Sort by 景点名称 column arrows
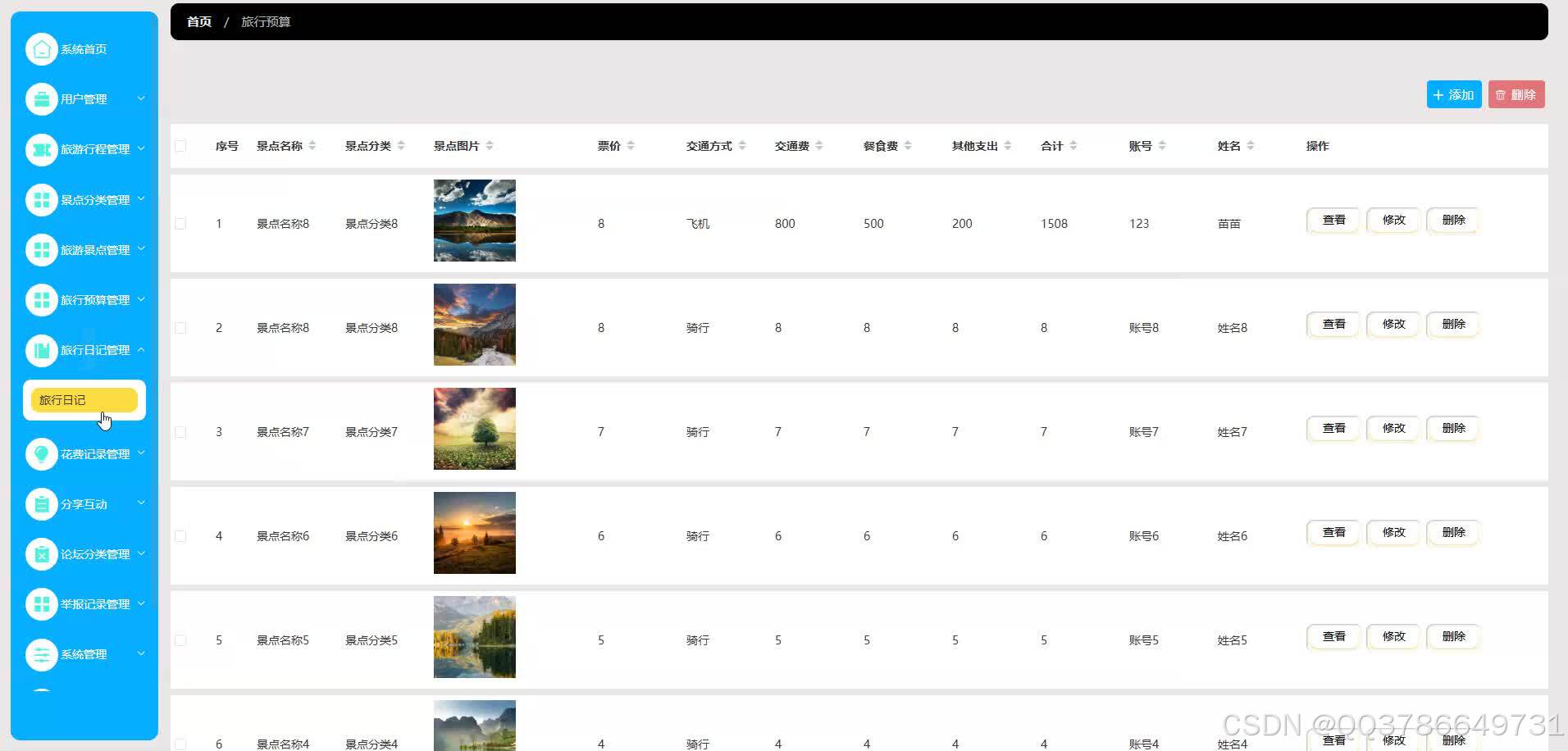 [x=312, y=146]
